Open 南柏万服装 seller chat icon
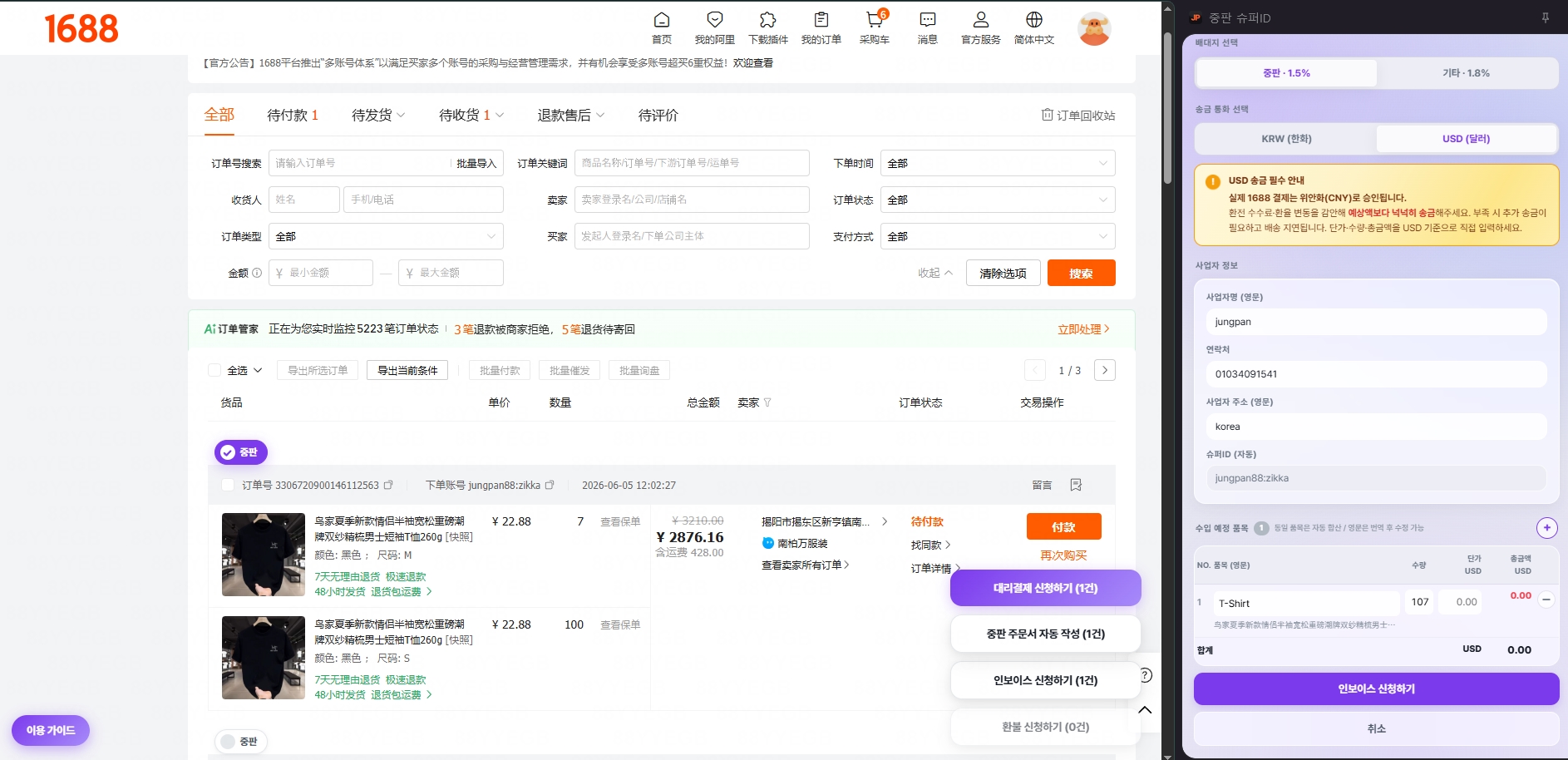Screen dimensions: 1568x760 [768, 543]
